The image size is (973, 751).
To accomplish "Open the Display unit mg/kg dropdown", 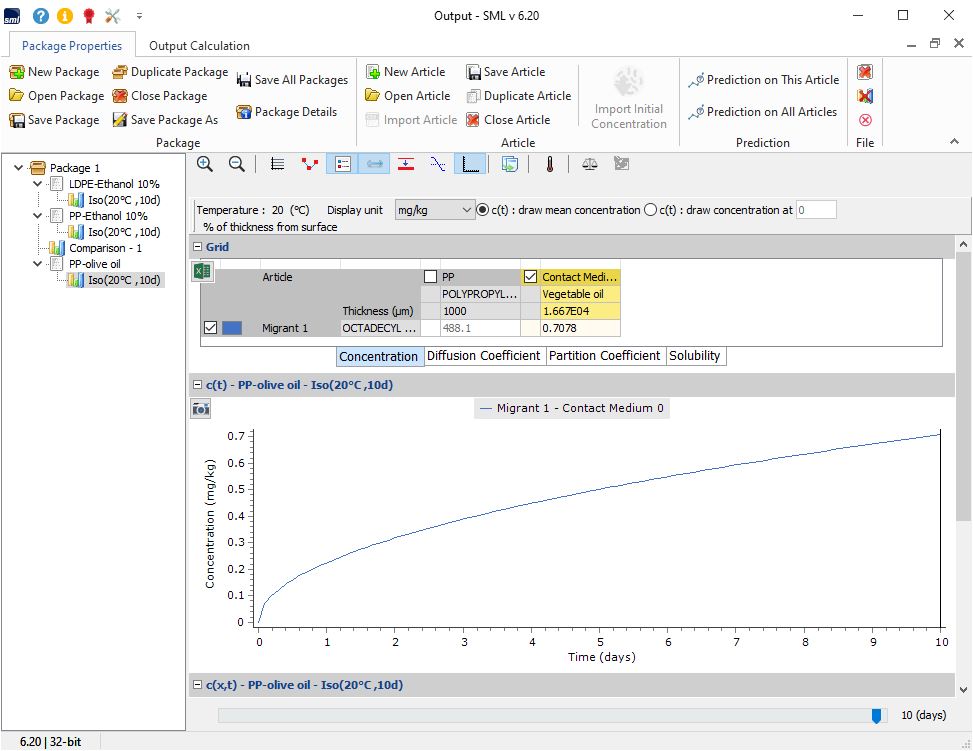I will coord(435,210).
